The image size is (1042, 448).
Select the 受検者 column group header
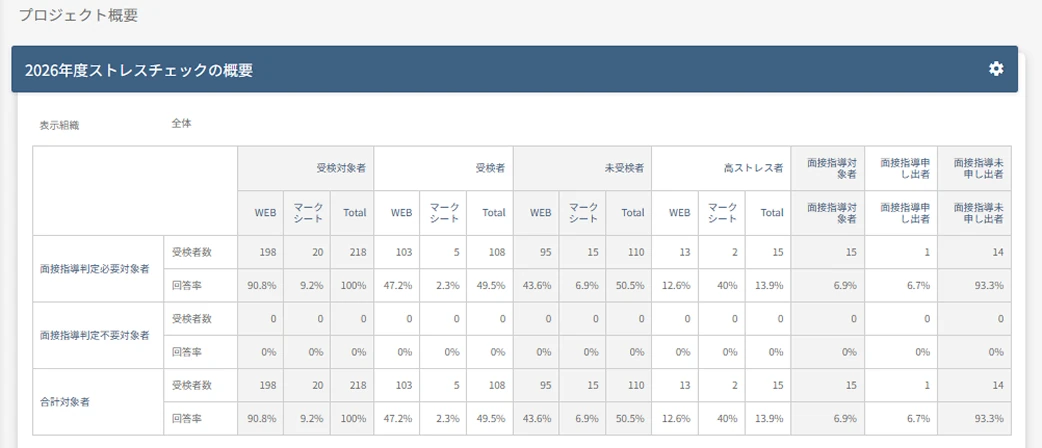(x=443, y=169)
